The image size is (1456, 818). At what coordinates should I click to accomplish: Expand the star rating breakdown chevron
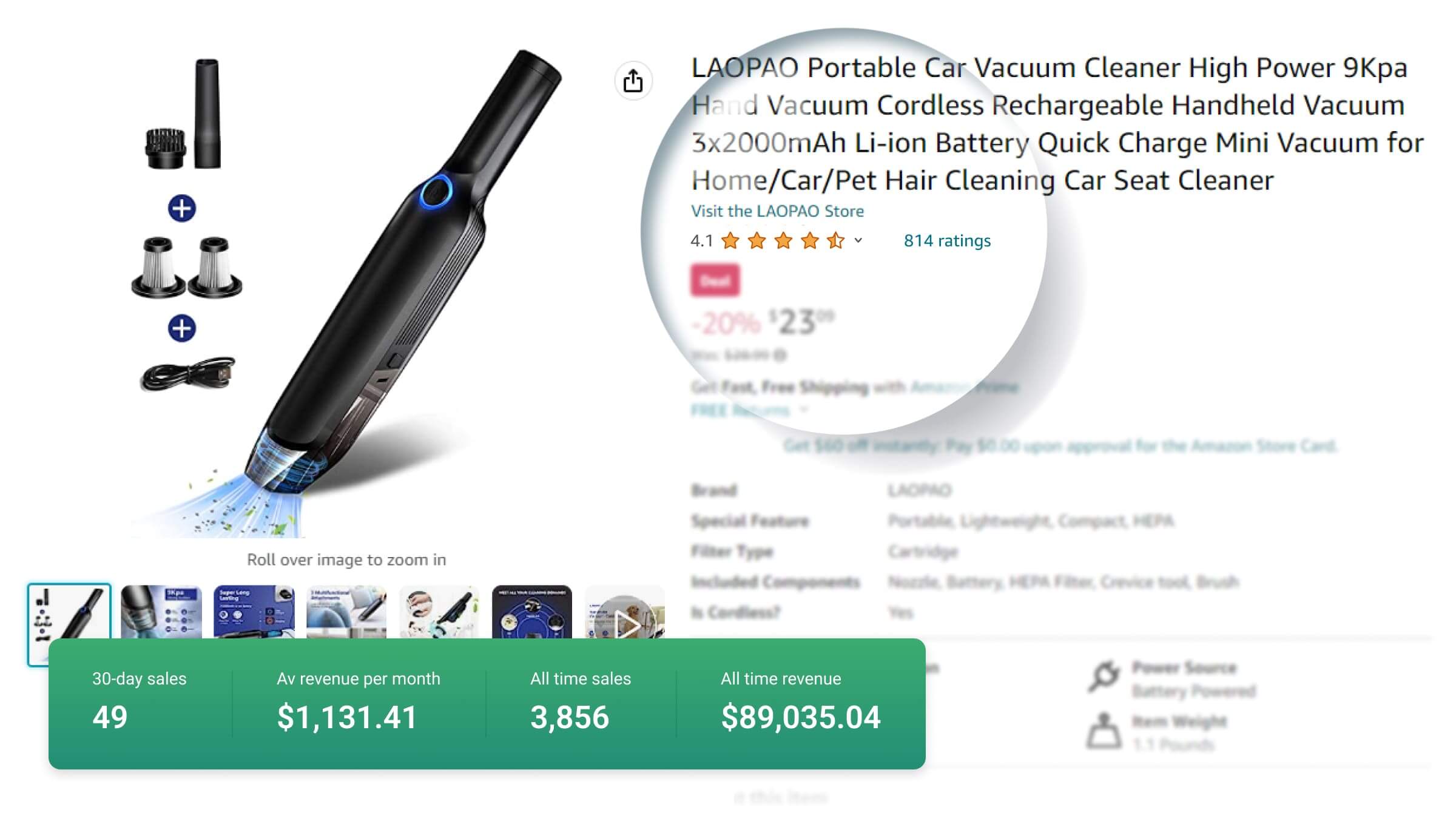[x=858, y=240]
